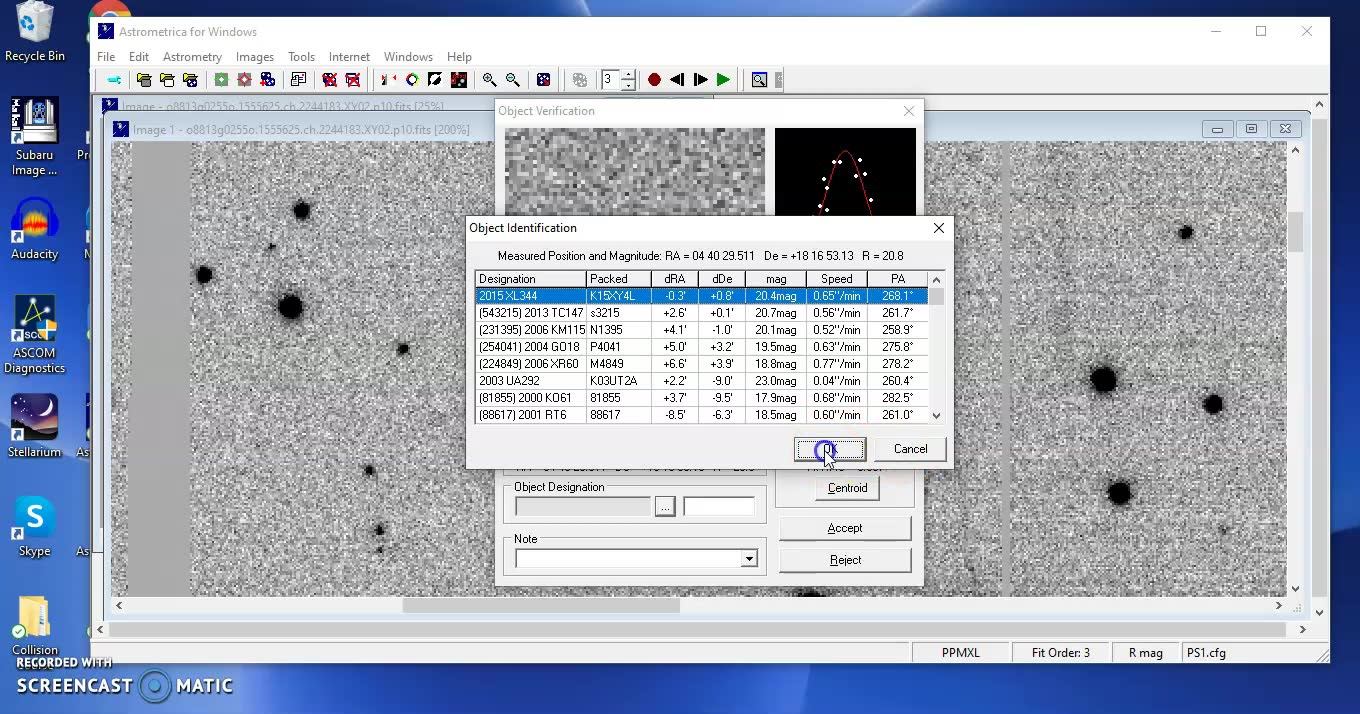
Task: Click the PPMXL status bar entry
Action: [961, 653]
